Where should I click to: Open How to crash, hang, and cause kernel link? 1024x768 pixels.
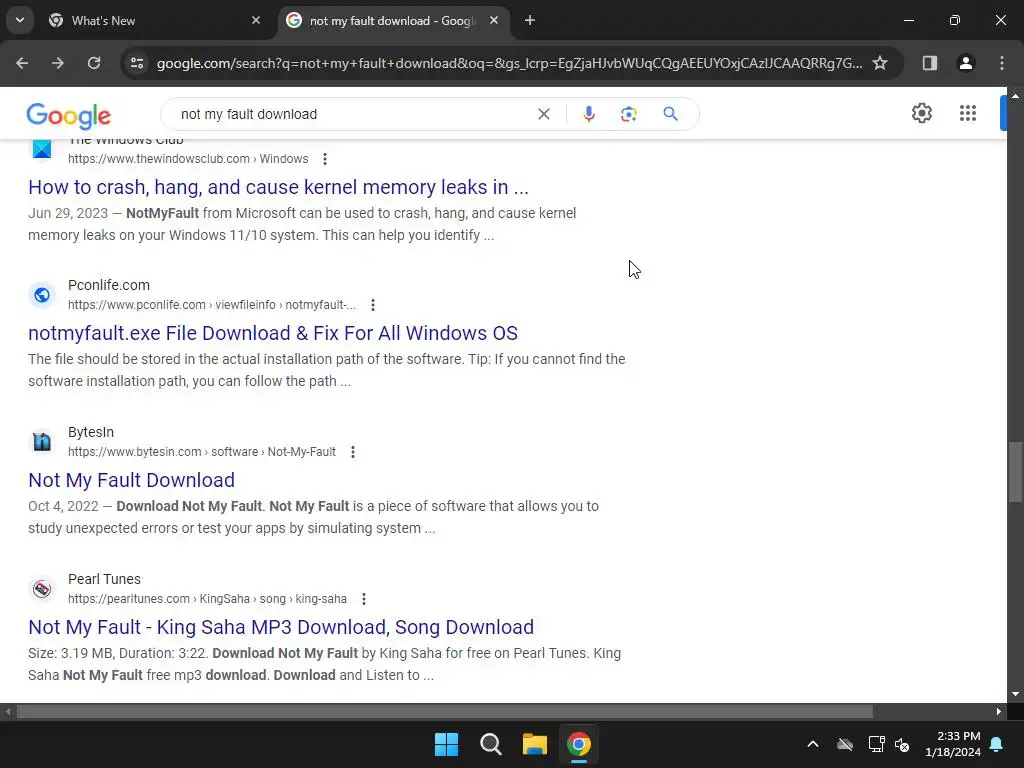tap(278, 187)
